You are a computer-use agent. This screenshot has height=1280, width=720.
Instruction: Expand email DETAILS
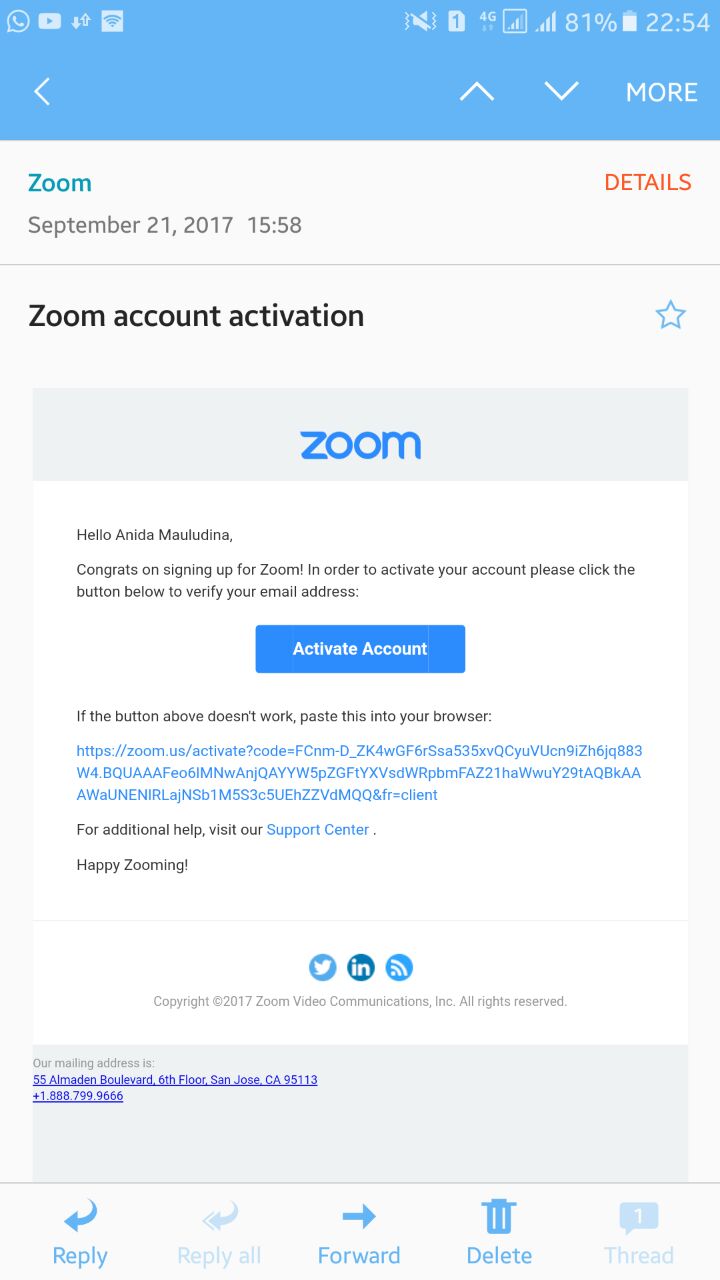click(x=647, y=182)
